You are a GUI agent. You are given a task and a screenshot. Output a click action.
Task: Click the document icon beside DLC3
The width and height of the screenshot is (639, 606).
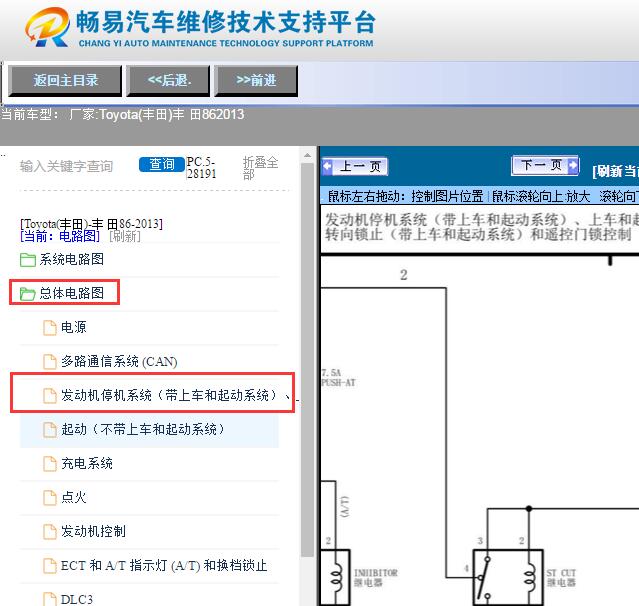pos(50,599)
